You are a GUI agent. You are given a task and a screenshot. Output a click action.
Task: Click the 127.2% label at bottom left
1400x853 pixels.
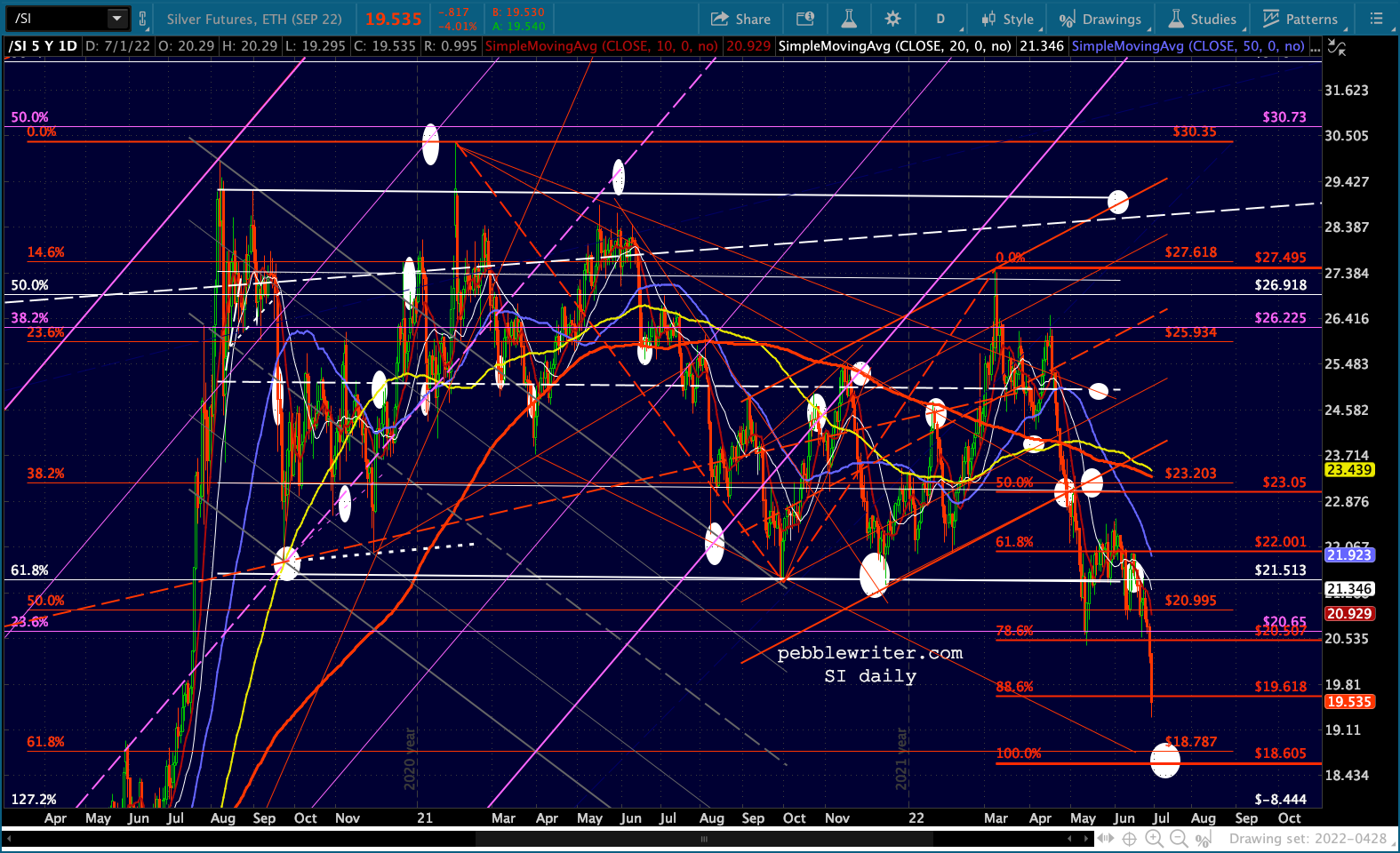tap(34, 800)
